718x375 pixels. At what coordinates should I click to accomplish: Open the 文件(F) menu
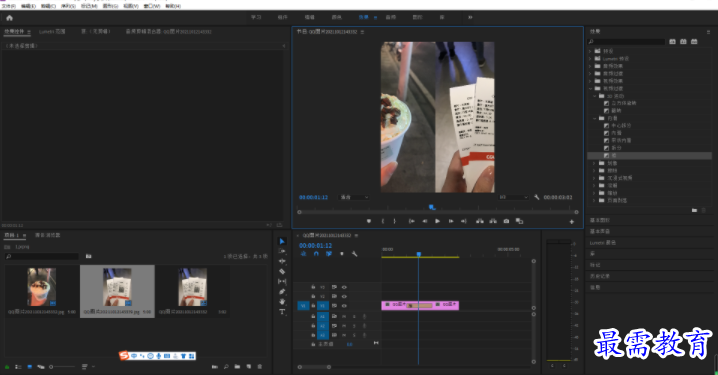point(8,6)
